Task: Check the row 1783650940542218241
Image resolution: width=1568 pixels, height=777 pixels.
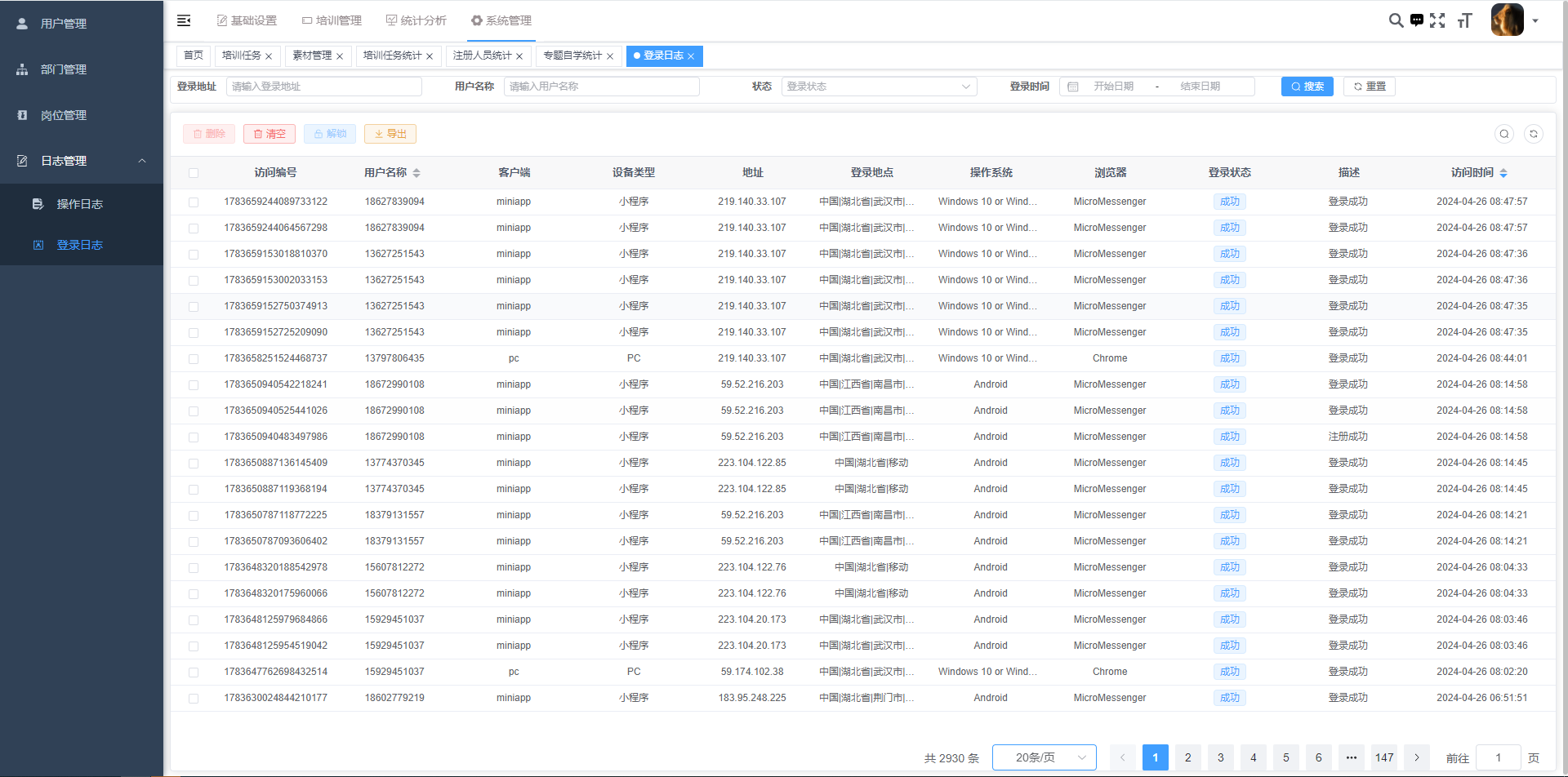Action: (194, 385)
